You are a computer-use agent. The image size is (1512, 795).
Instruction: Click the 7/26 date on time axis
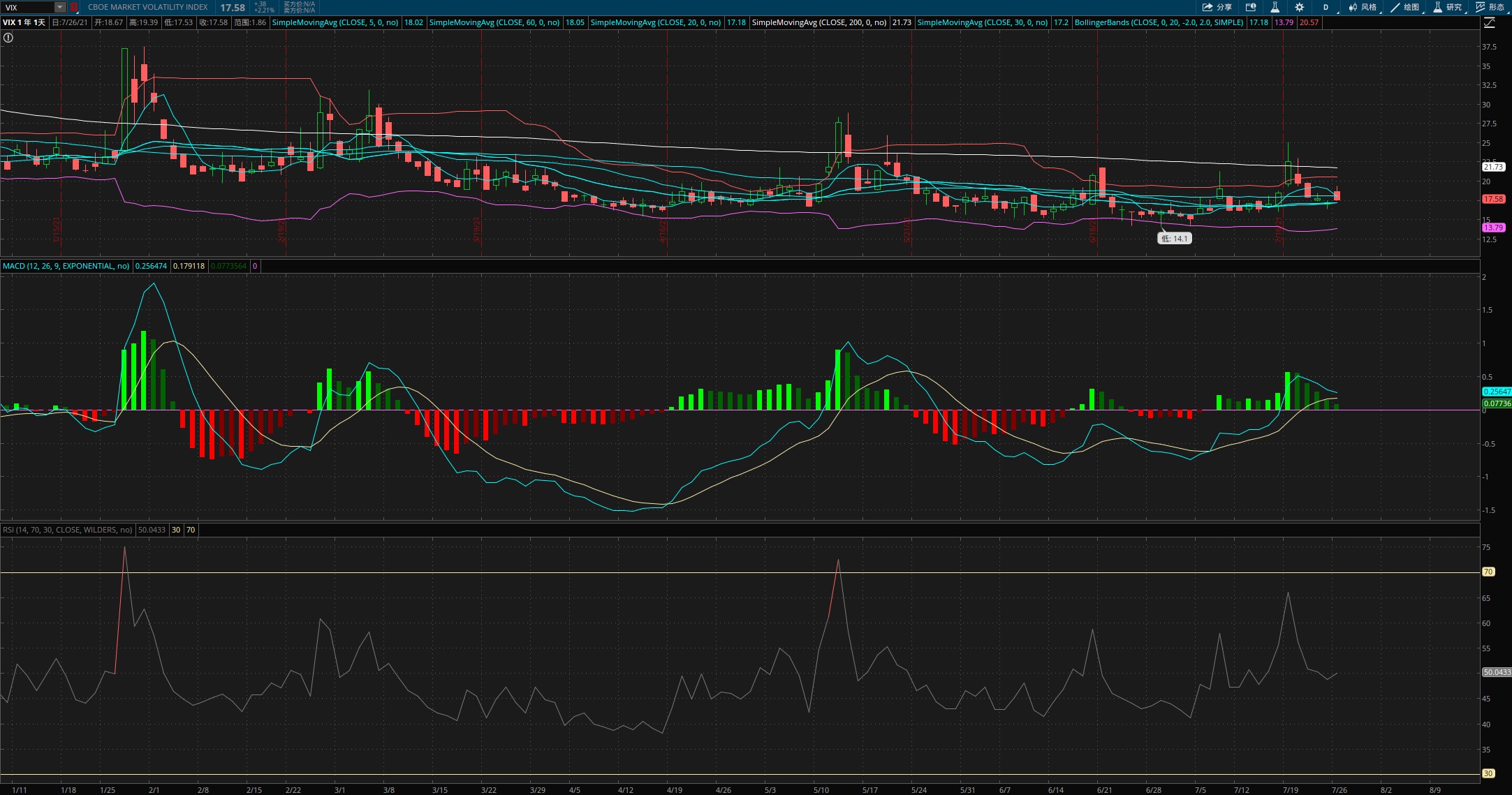tap(1339, 790)
